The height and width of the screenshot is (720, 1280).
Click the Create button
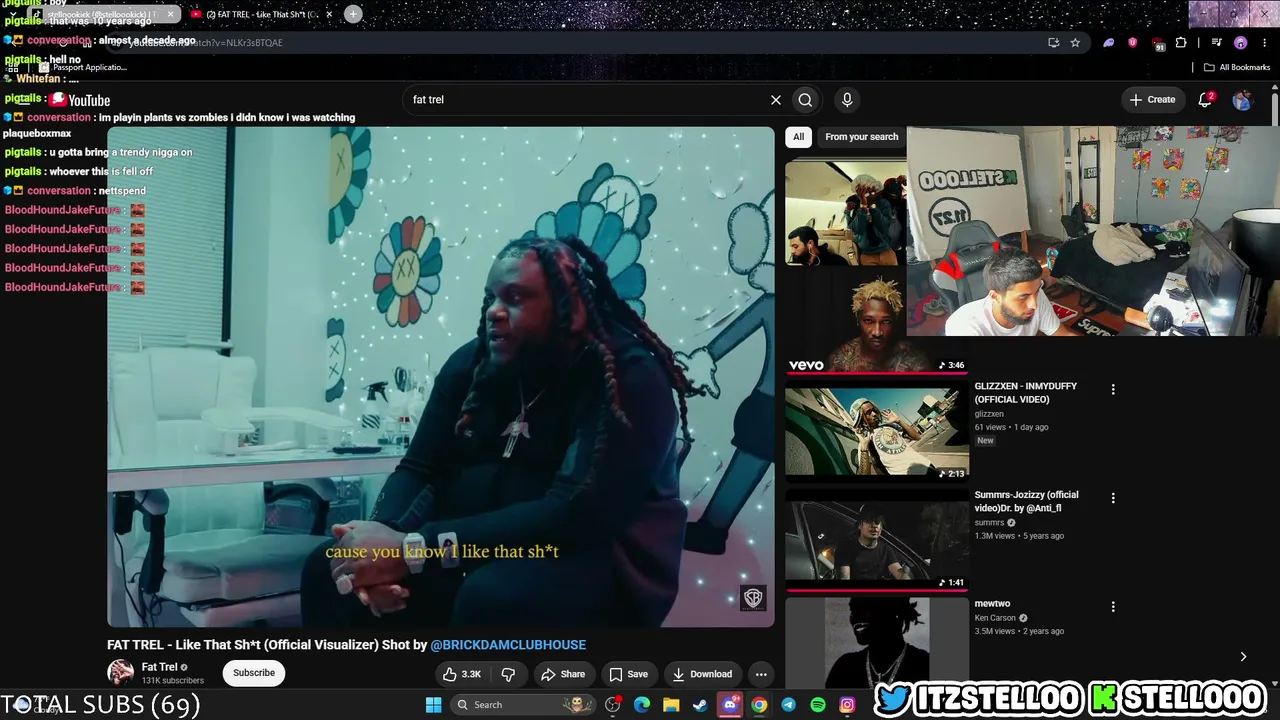click(1152, 100)
